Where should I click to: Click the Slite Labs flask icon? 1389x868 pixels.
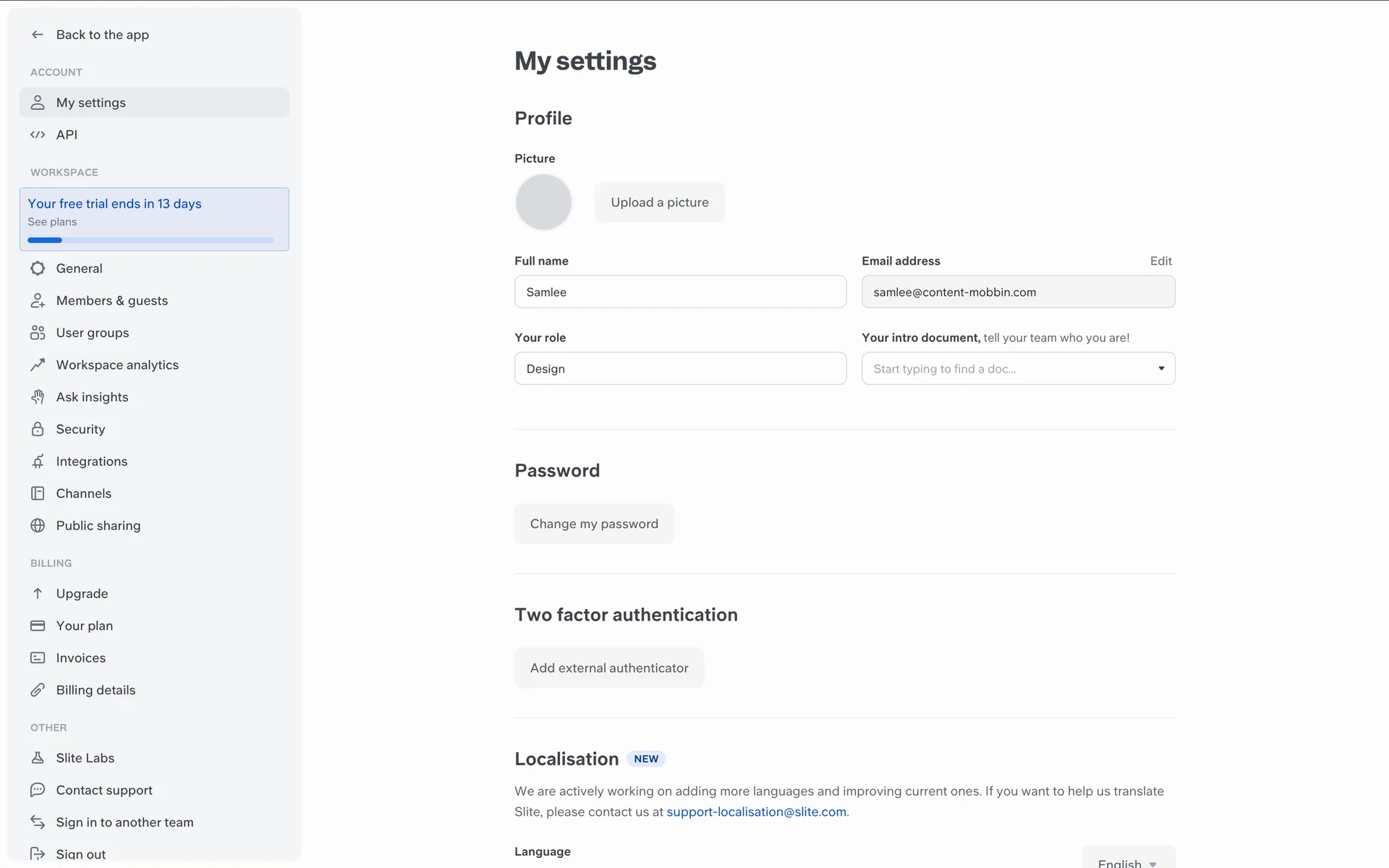point(38,758)
